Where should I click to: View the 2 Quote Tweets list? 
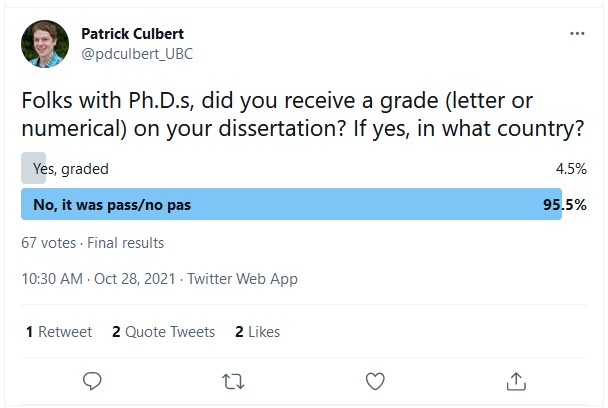(163, 332)
